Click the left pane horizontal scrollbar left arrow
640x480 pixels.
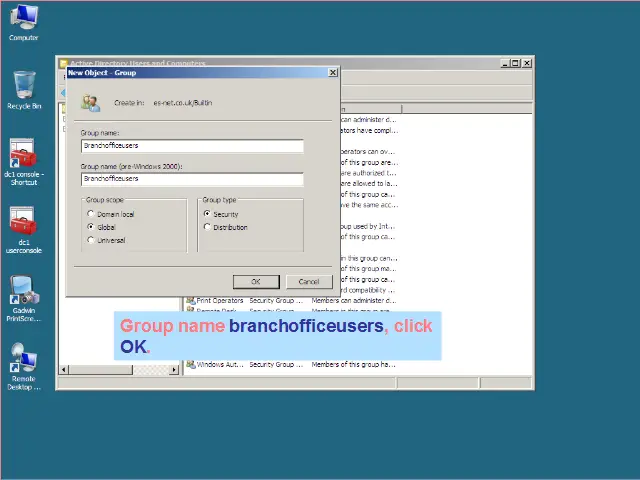[x=64, y=370]
